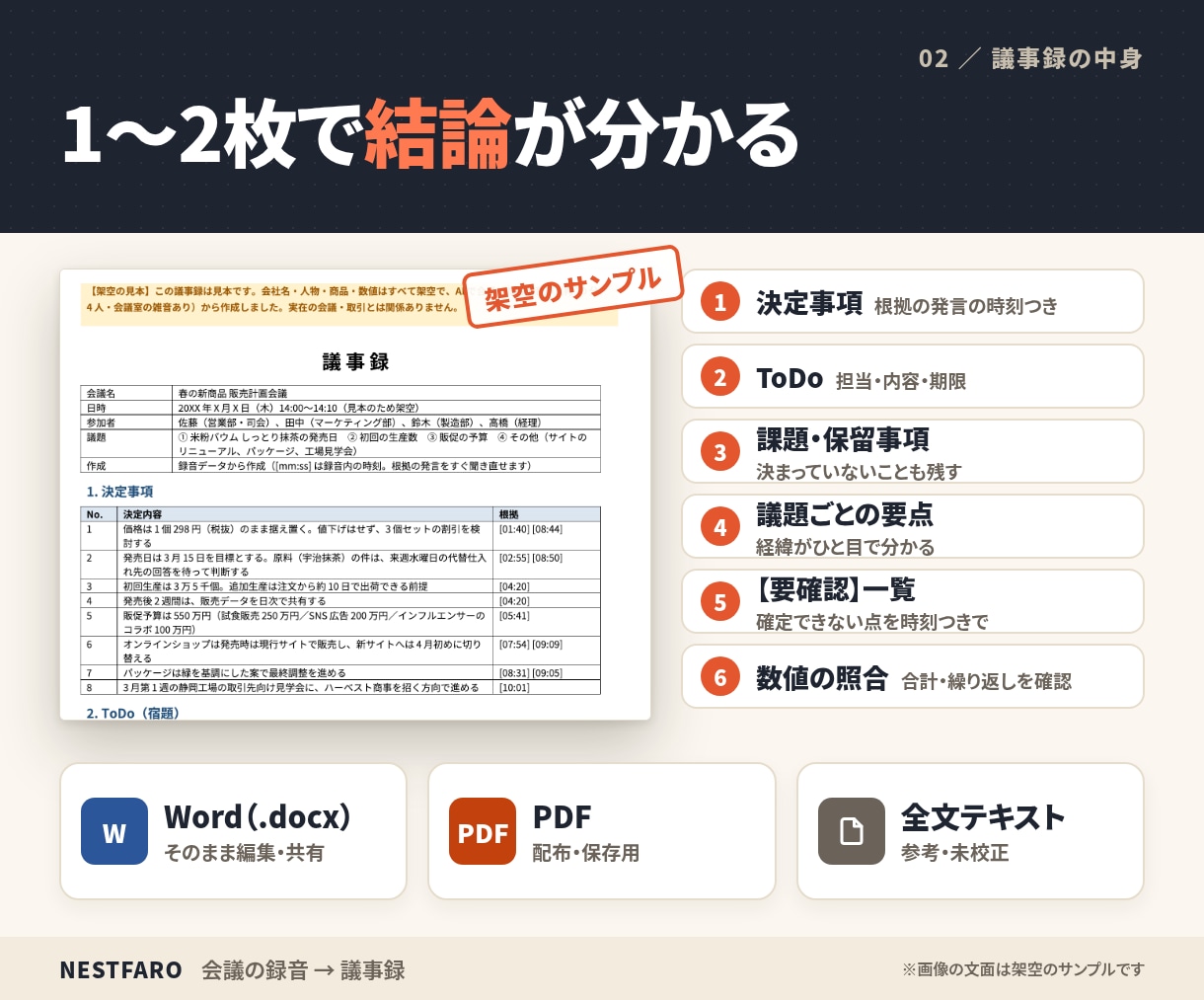The height and width of the screenshot is (1000, 1204).
Task: Click the number 3 circle beside 課題・保留事項
Action: click(720, 452)
